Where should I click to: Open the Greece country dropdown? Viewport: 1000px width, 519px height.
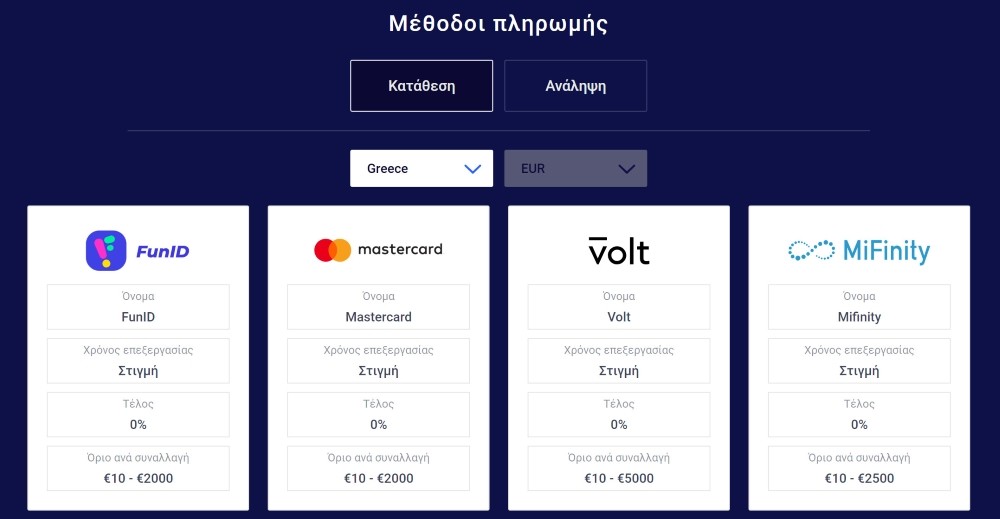421,169
